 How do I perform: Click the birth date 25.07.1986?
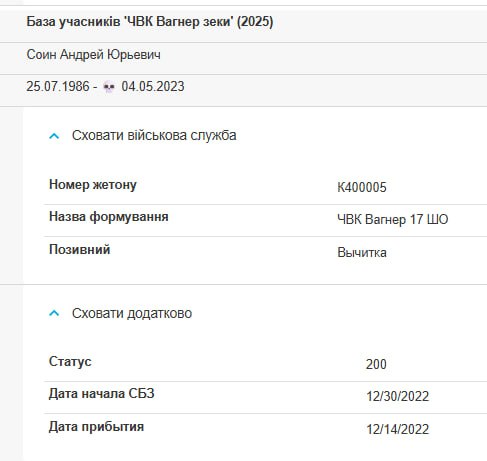pos(58,87)
